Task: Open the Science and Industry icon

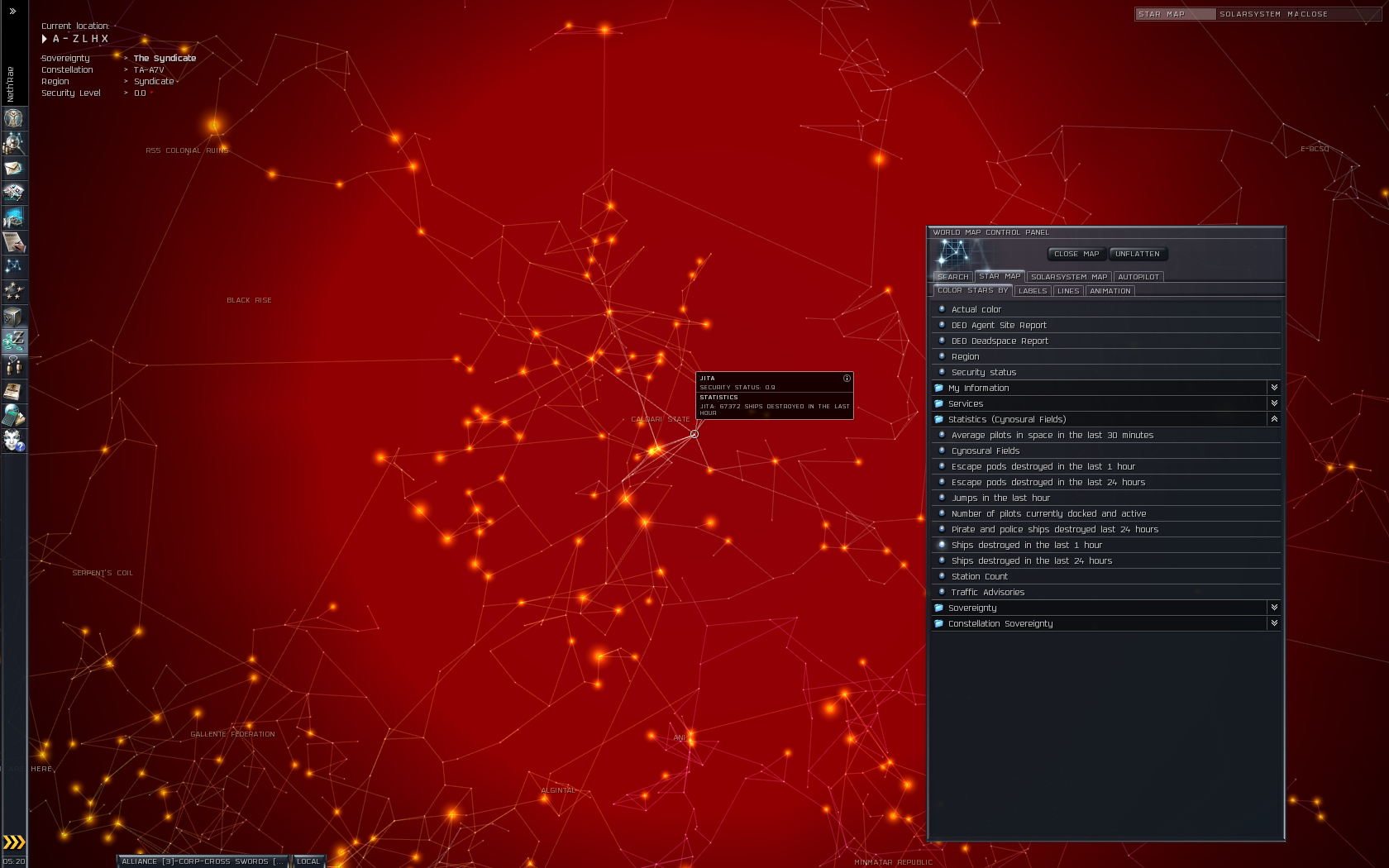Action: point(13,242)
